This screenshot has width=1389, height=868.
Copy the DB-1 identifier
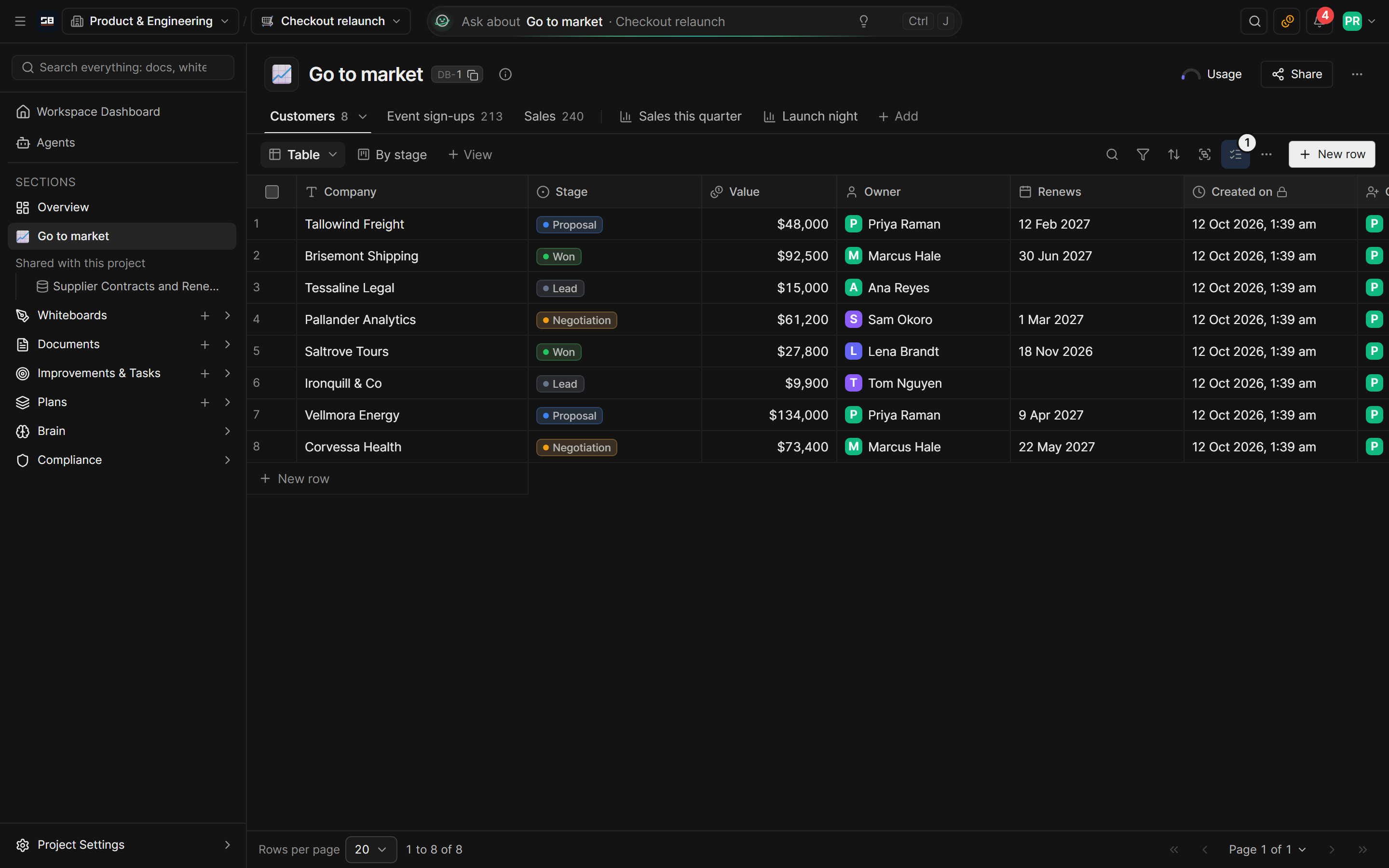pos(472,75)
